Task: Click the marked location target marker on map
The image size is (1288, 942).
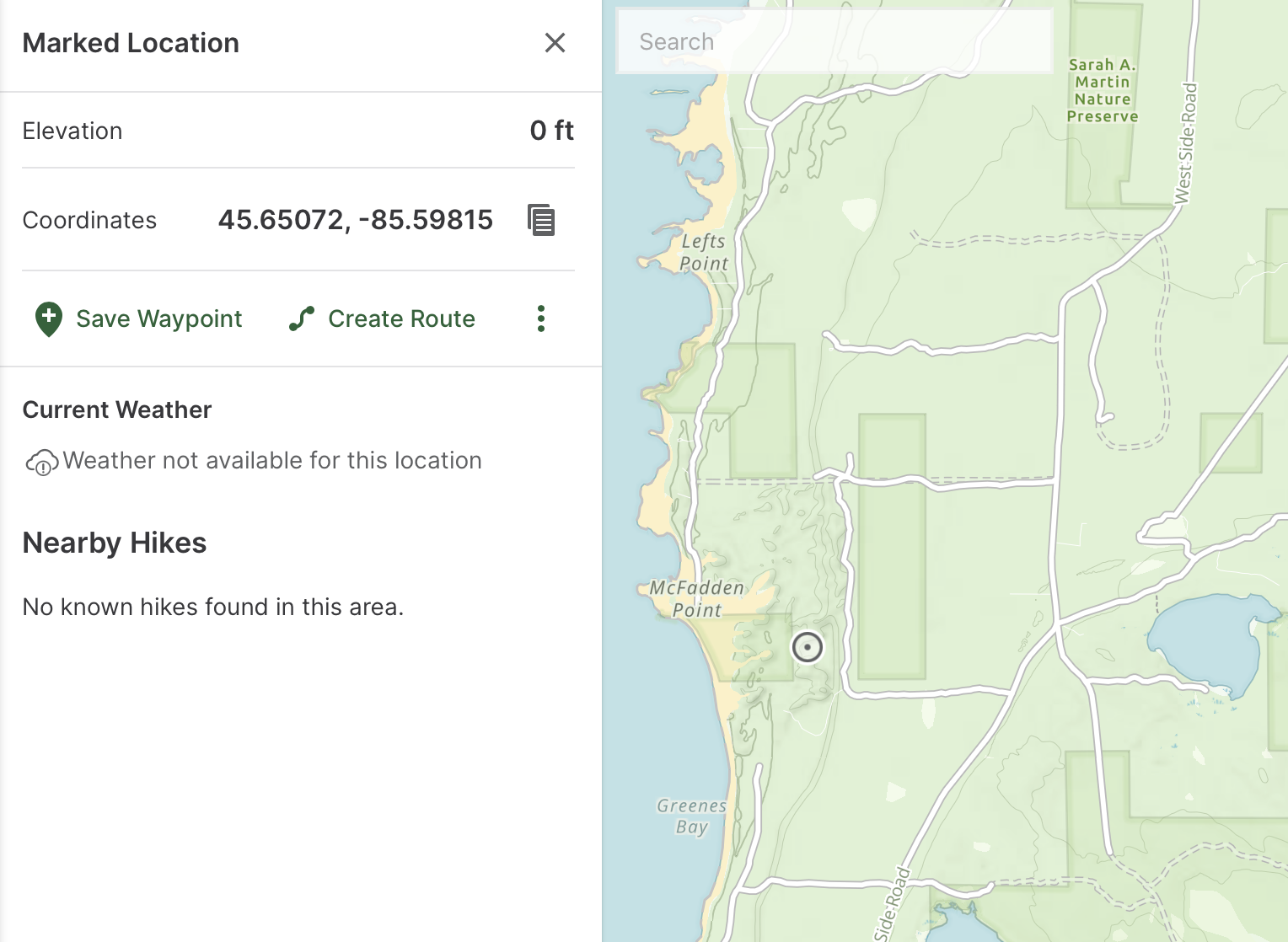Action: pos(807,647)
